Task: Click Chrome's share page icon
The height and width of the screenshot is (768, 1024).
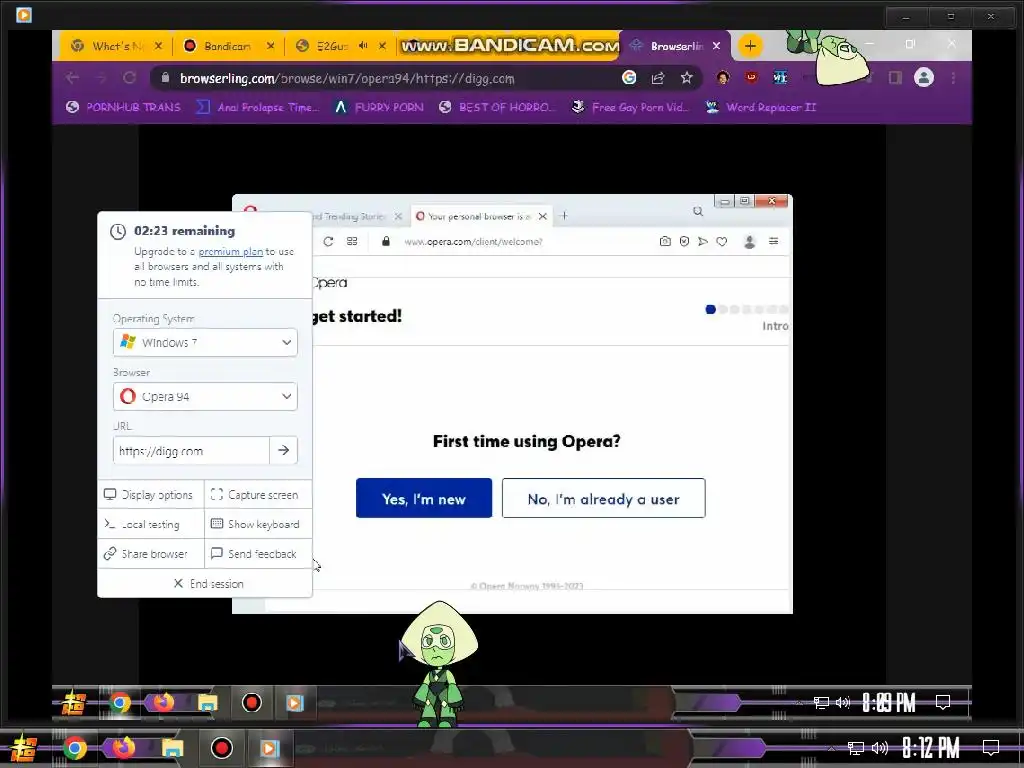Action: coord(658,78)
